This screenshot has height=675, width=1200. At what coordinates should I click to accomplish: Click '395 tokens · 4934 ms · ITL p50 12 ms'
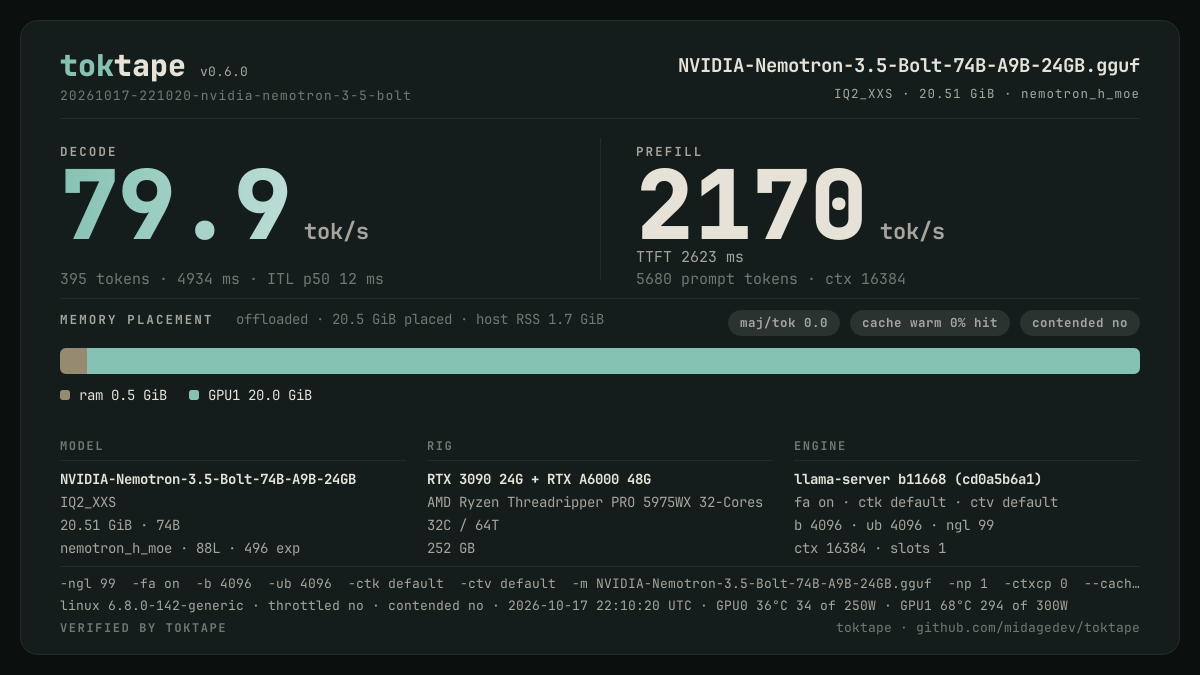[222, 279]
